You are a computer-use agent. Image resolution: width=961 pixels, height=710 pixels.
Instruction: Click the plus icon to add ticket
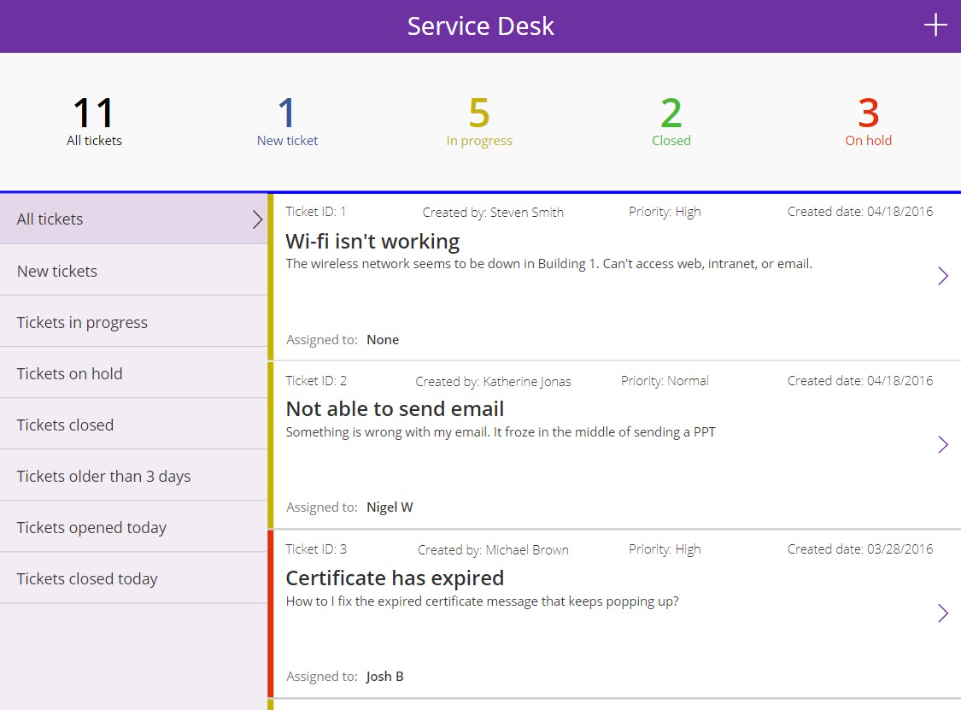click(935, 26)
